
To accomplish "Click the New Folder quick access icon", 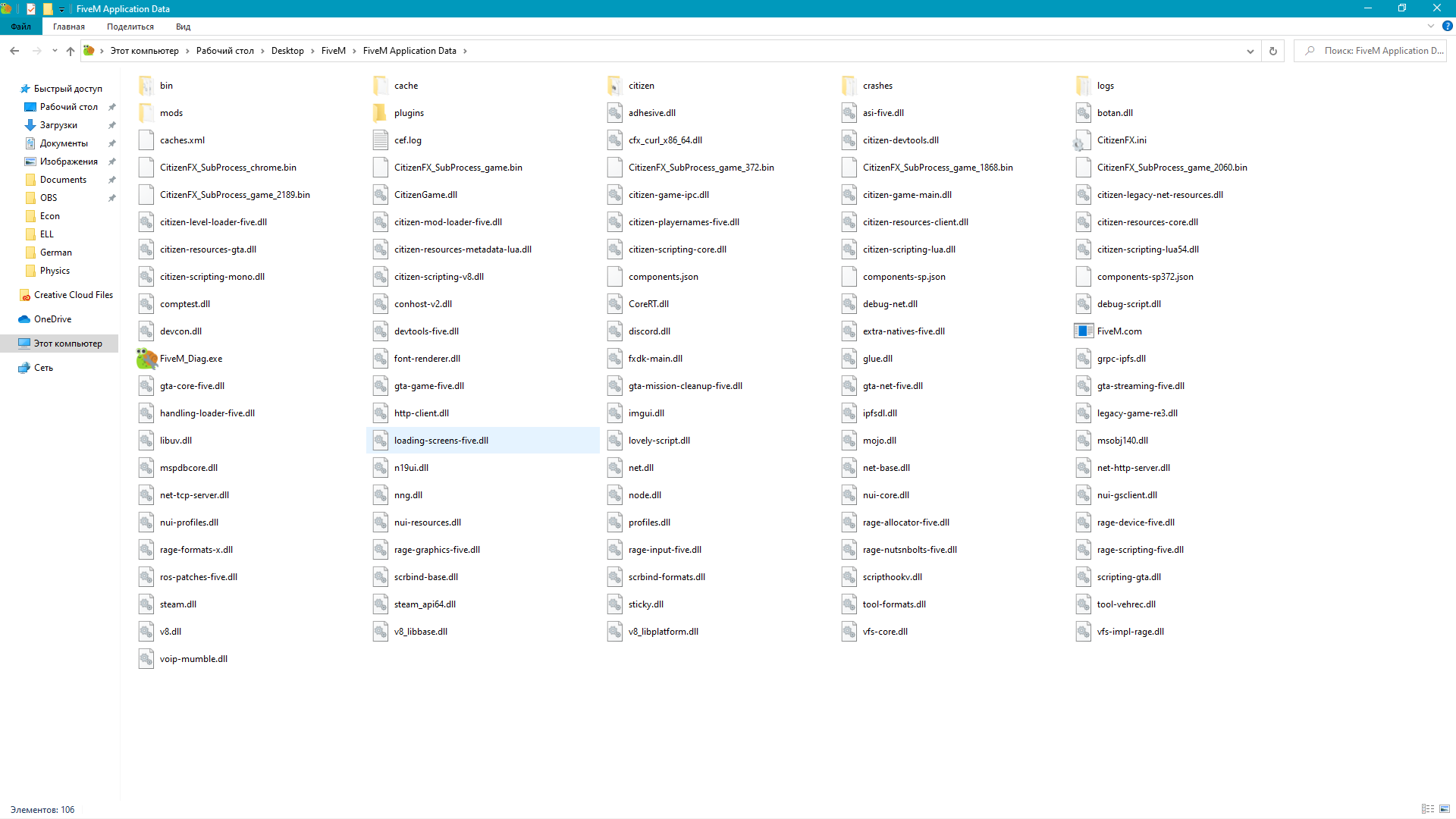I will 48,9.
